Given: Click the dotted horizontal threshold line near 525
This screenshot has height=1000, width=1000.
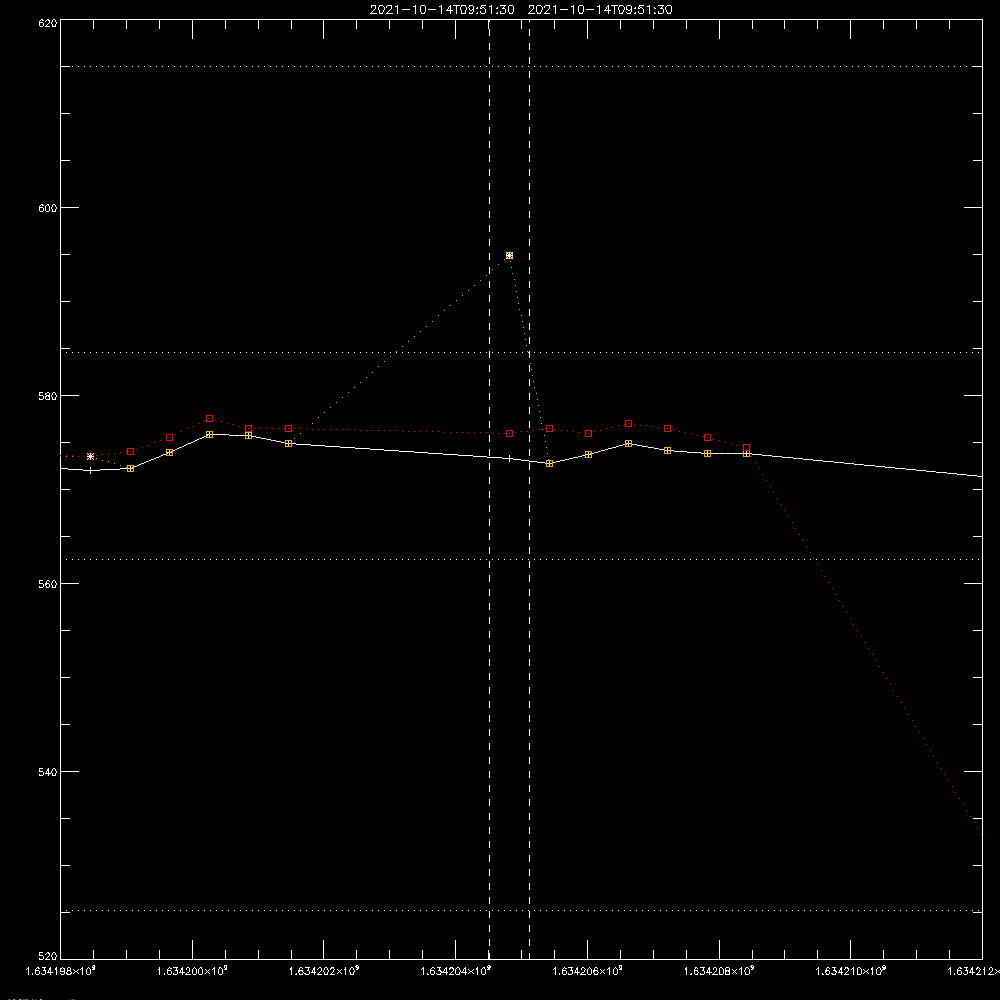Looking at the screenshot, I should click(521, 911).
